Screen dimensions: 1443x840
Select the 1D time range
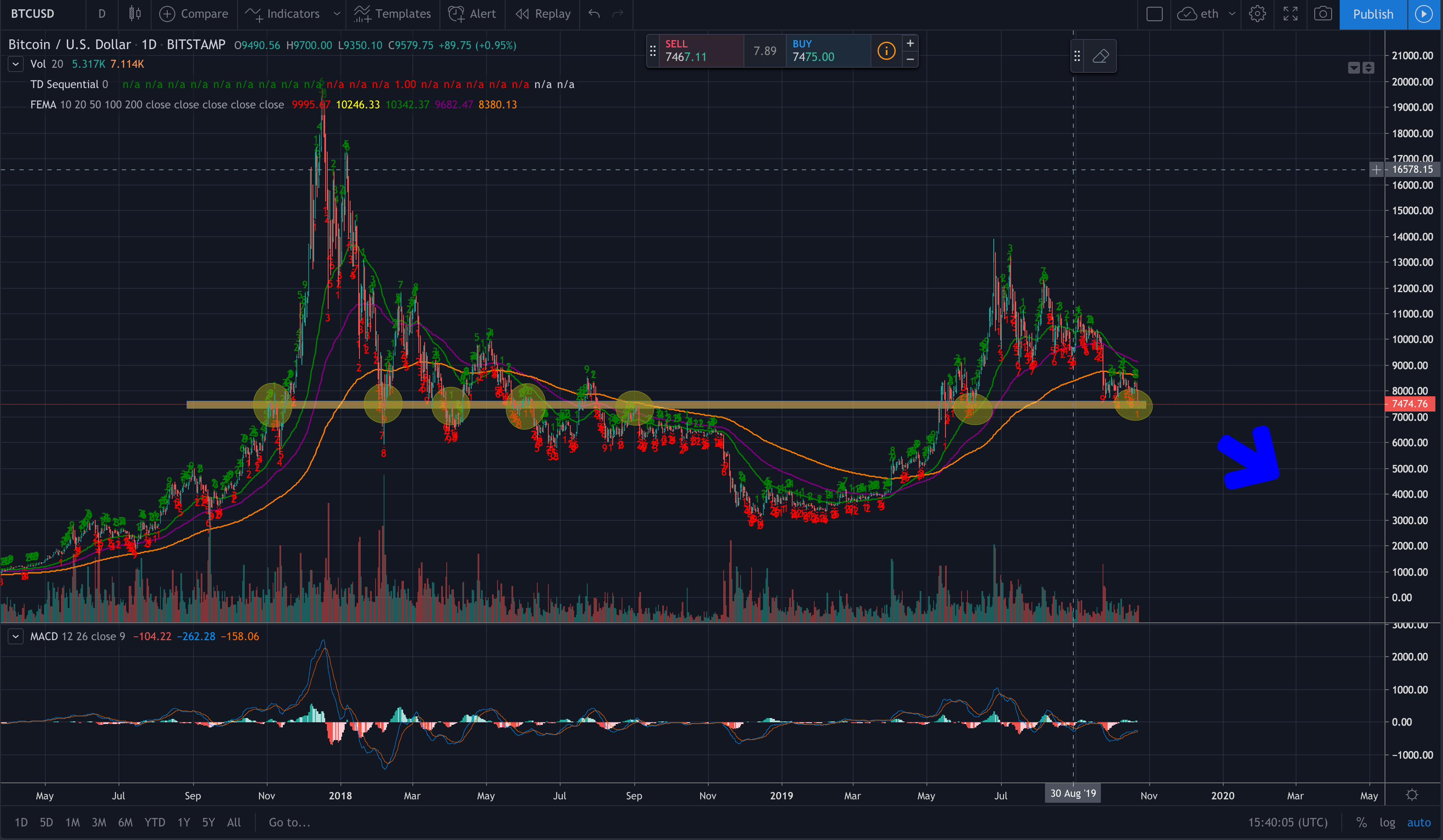click(x=21, y=822)
